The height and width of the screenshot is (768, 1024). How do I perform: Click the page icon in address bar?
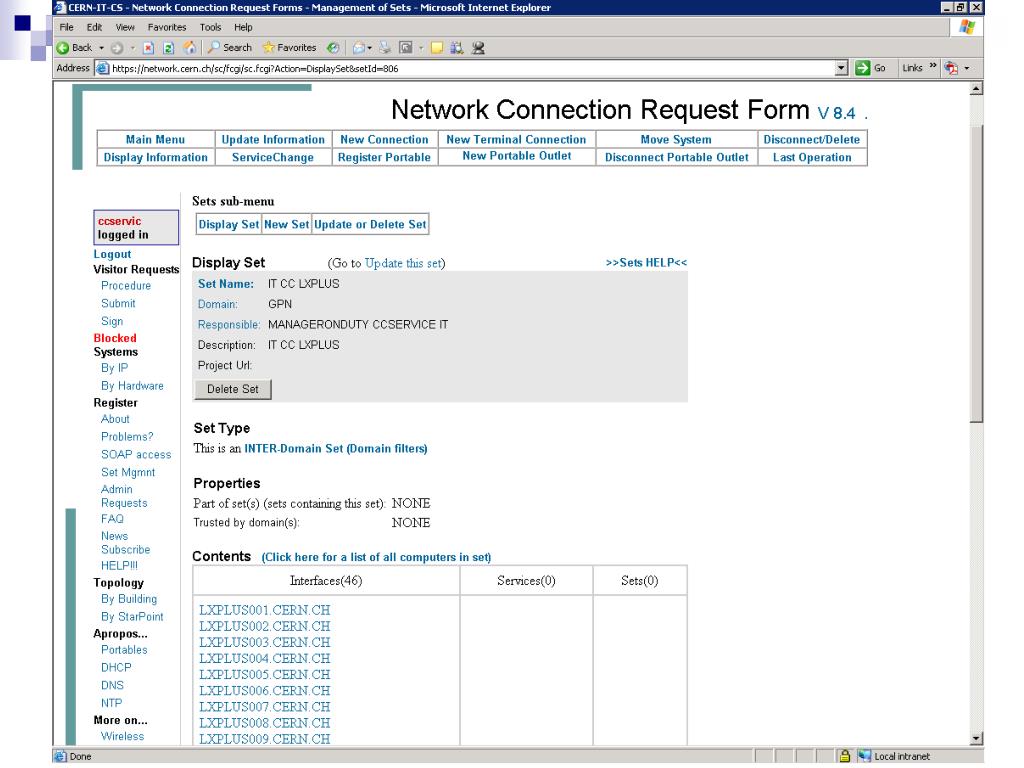[x=103, y=68]
